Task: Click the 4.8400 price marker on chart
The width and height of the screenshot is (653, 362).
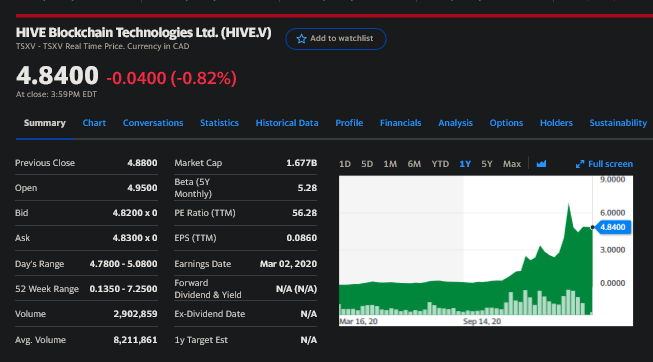Action: point(613,227)
